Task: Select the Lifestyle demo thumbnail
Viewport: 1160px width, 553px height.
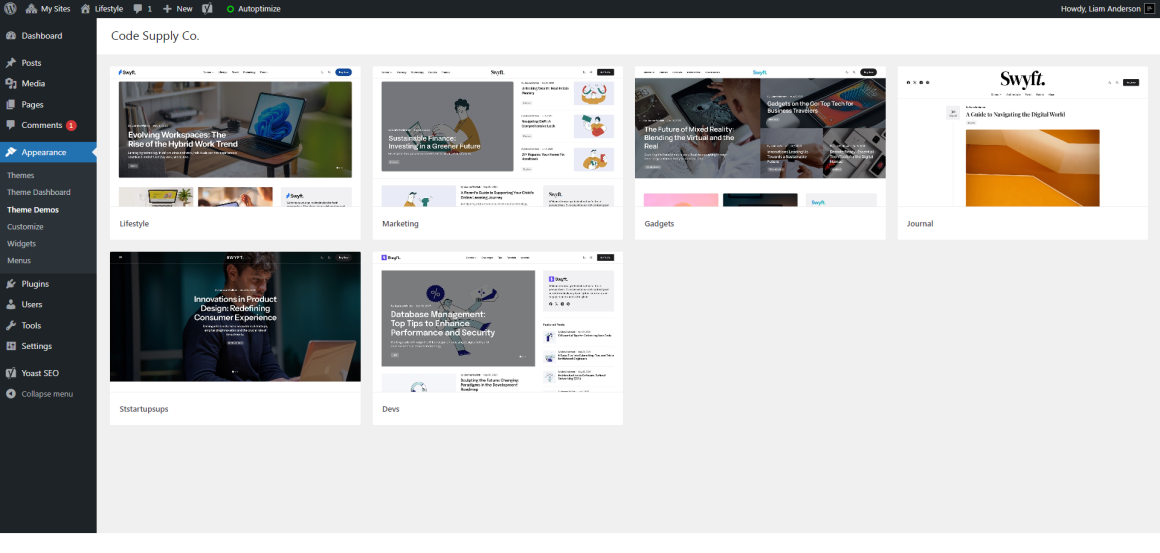Action: coord(235,137)
